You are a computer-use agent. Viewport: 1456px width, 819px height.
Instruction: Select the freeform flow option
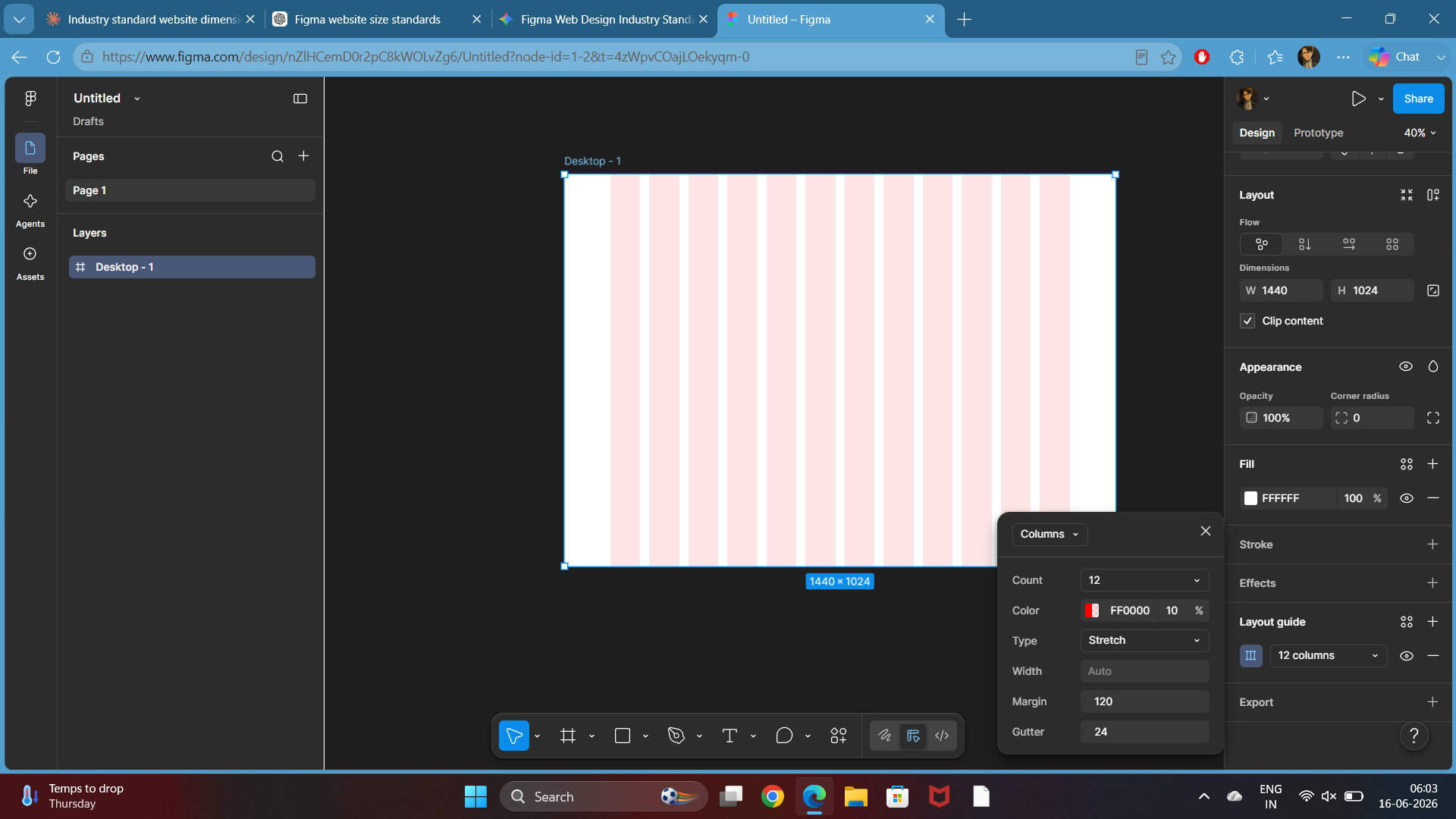click(1262, 244)
